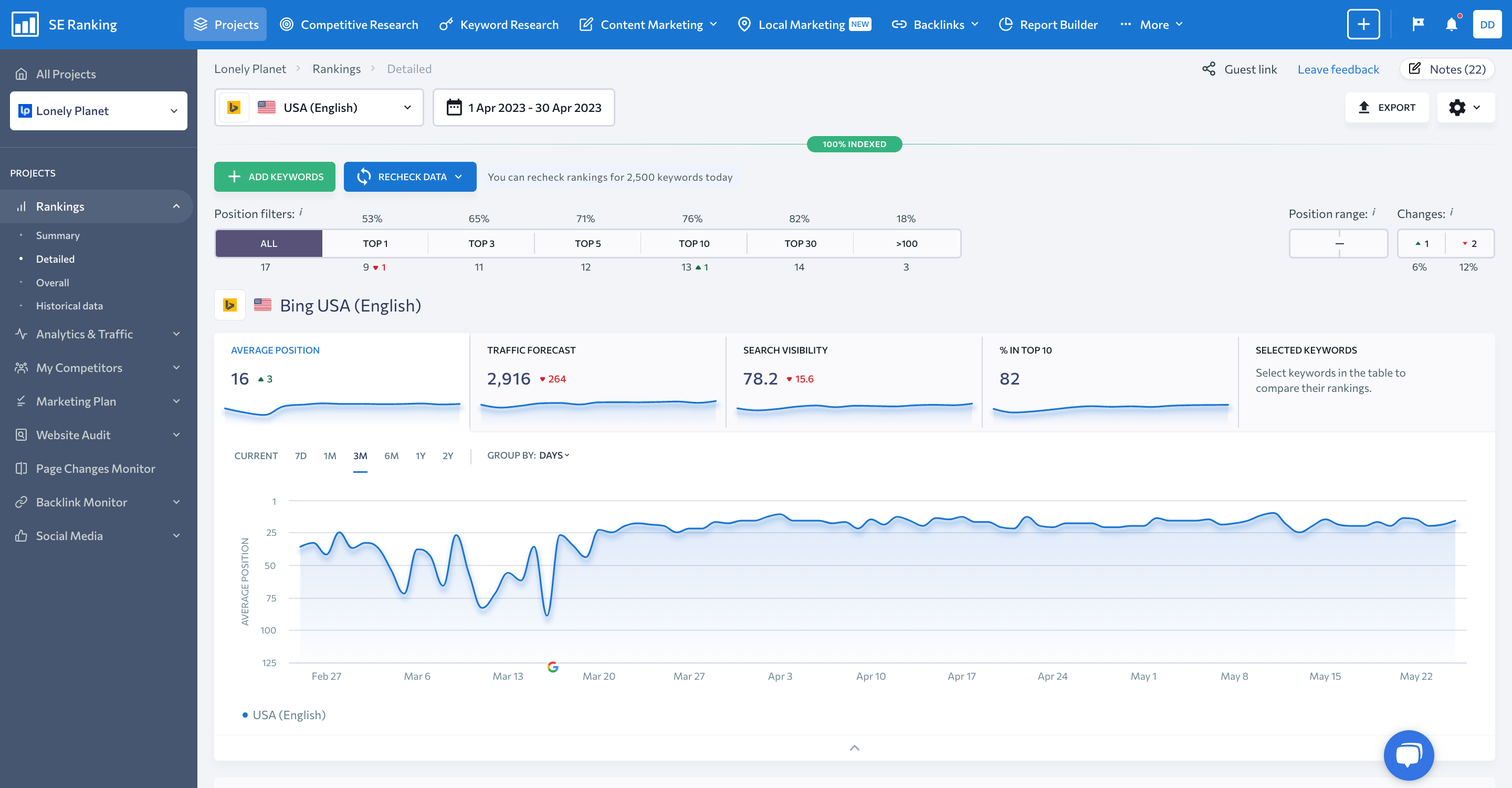
Task: Toggle the 1Y time period view
Action: click(421, 455)
